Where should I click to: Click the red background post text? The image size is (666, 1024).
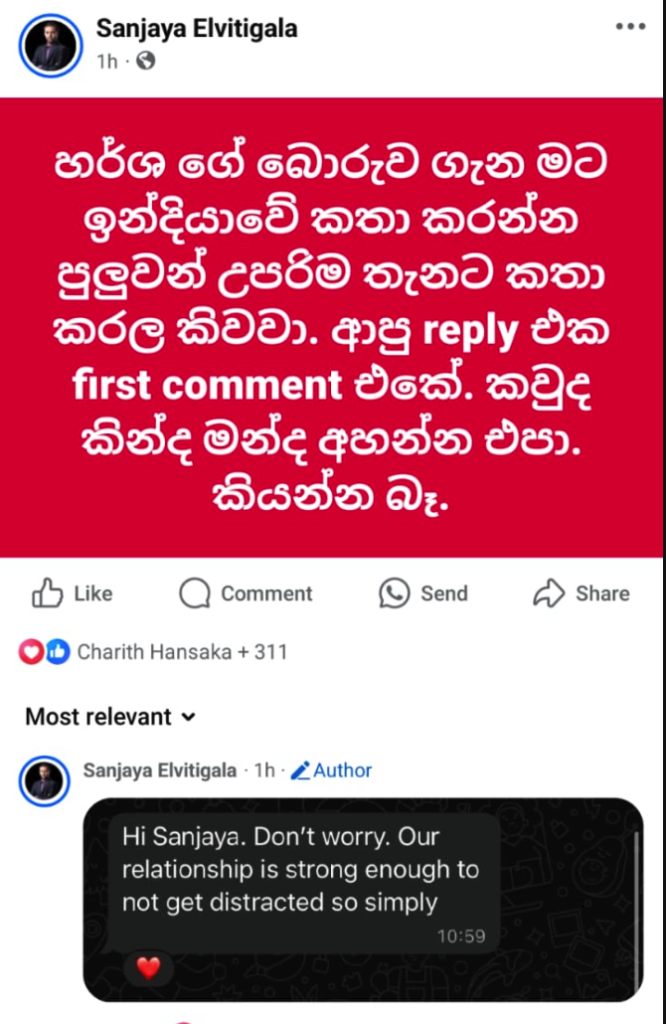pos(332,327)
